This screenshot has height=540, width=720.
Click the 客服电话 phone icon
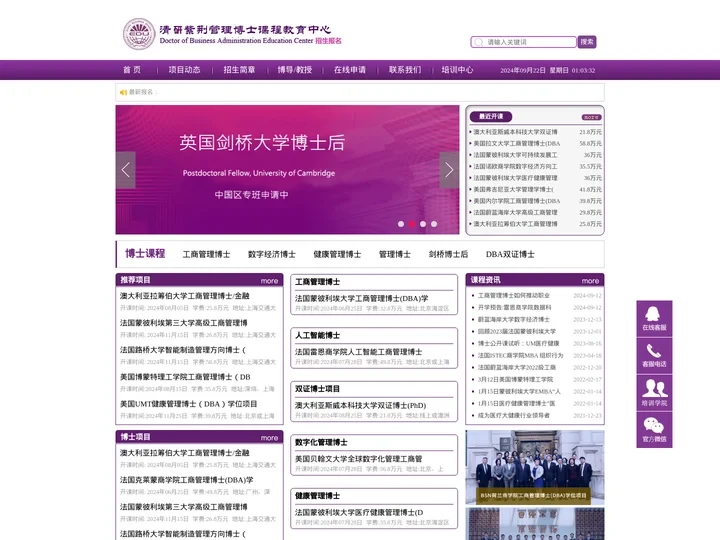pos(654,355)
